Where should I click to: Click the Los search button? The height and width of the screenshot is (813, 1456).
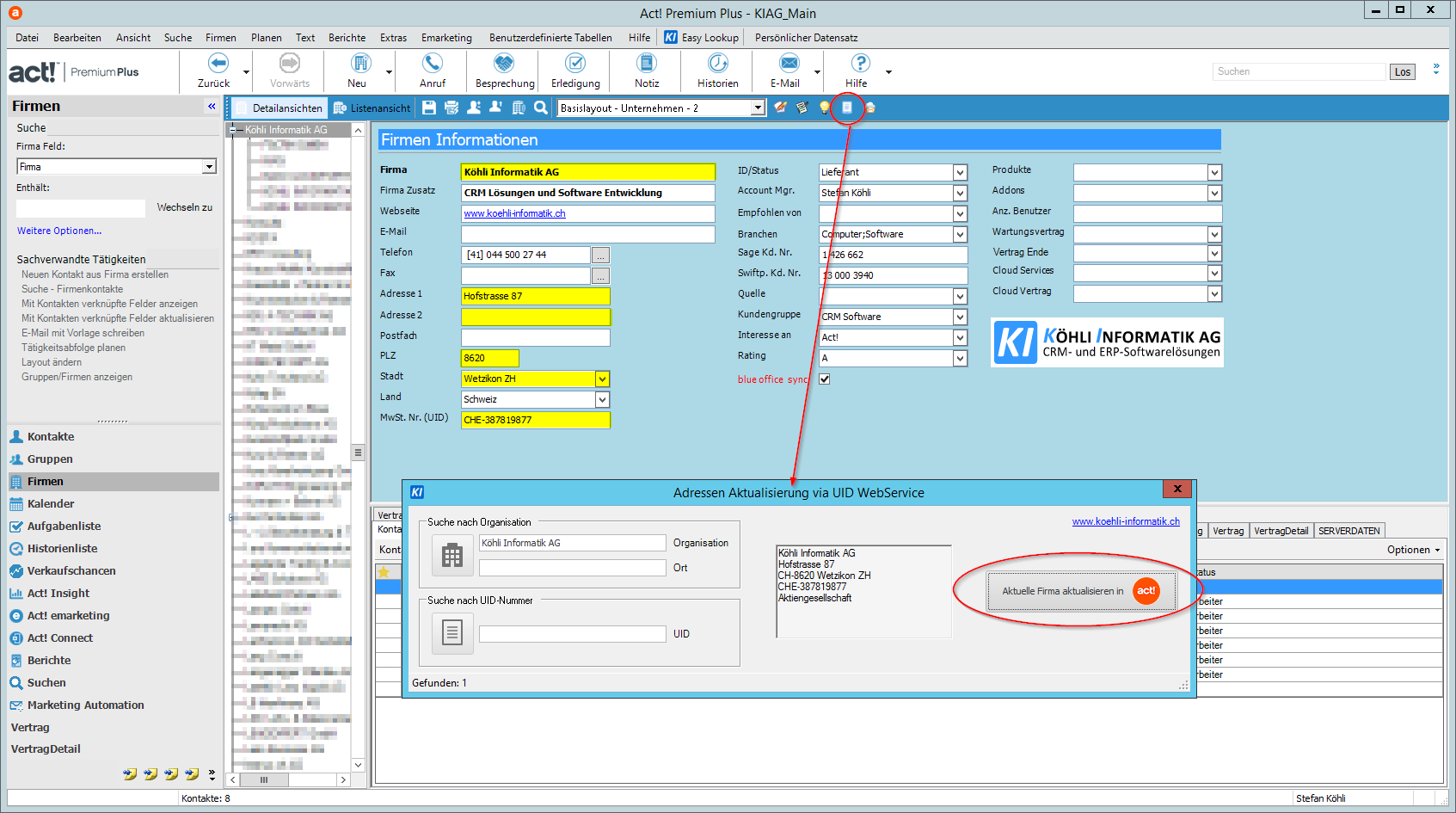click(x=1402, y=71)
